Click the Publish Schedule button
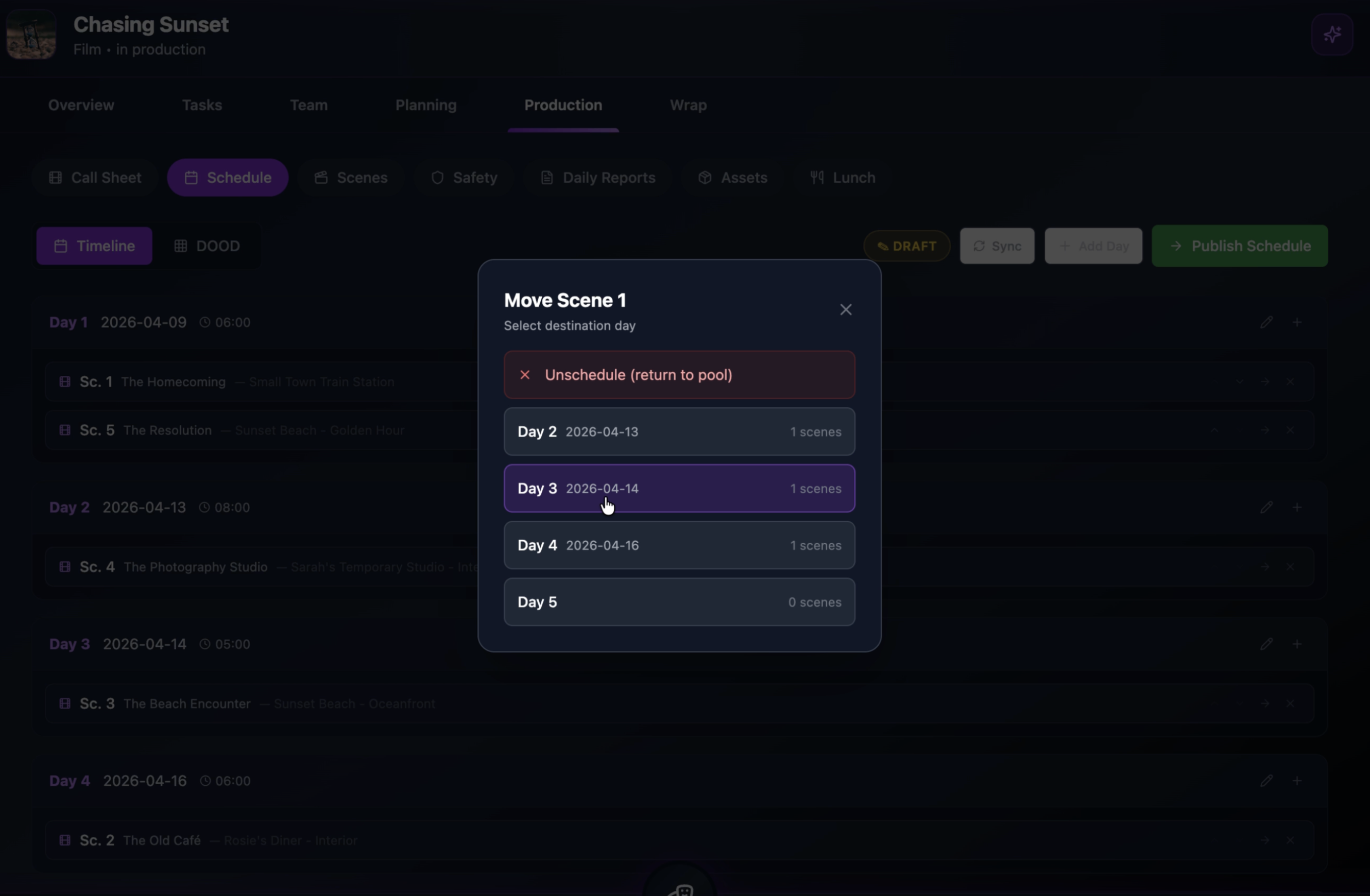The width and height of the screenshot is (1370, 896). tap(1239, 246)
